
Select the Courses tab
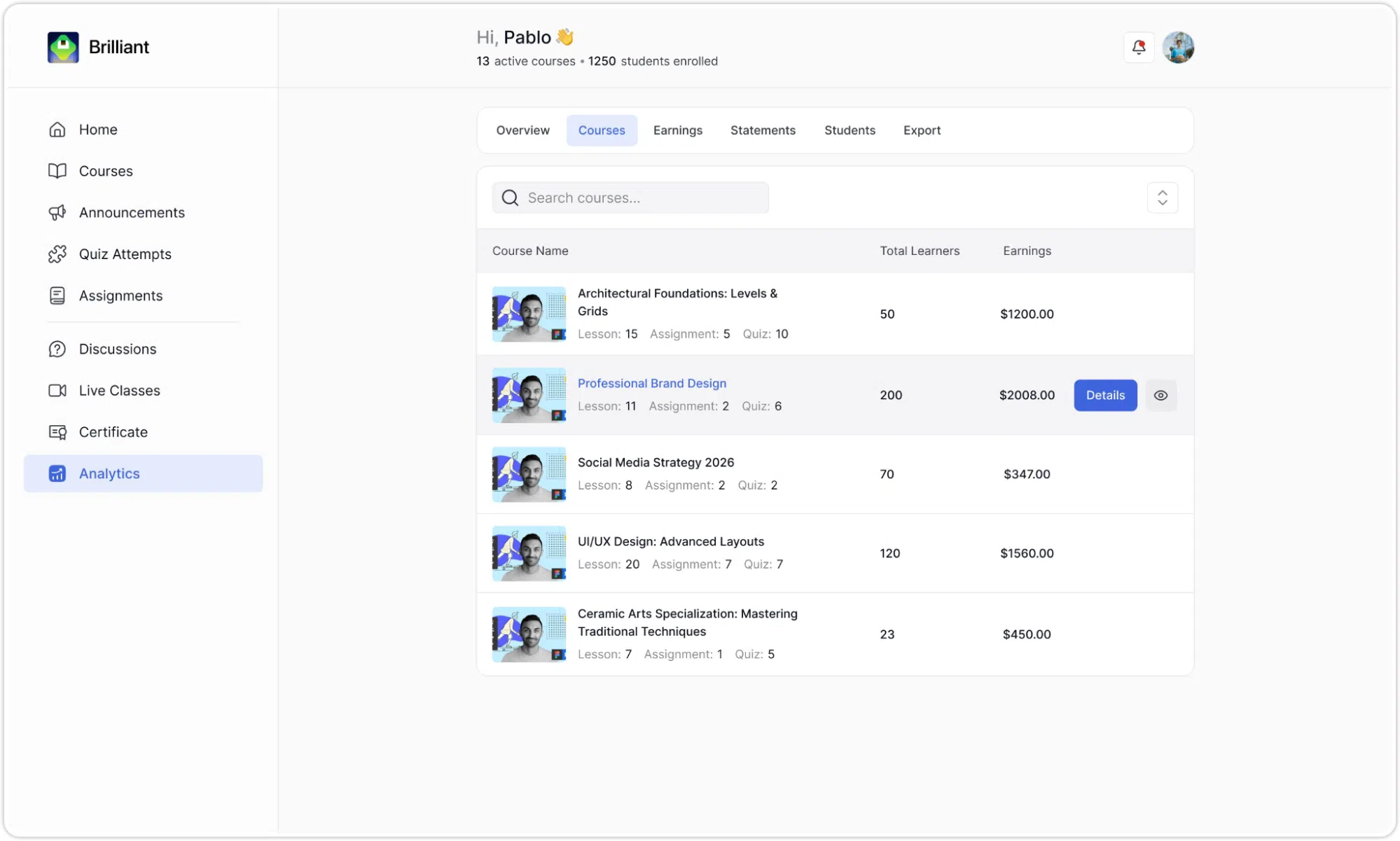(x=602, y=130)
